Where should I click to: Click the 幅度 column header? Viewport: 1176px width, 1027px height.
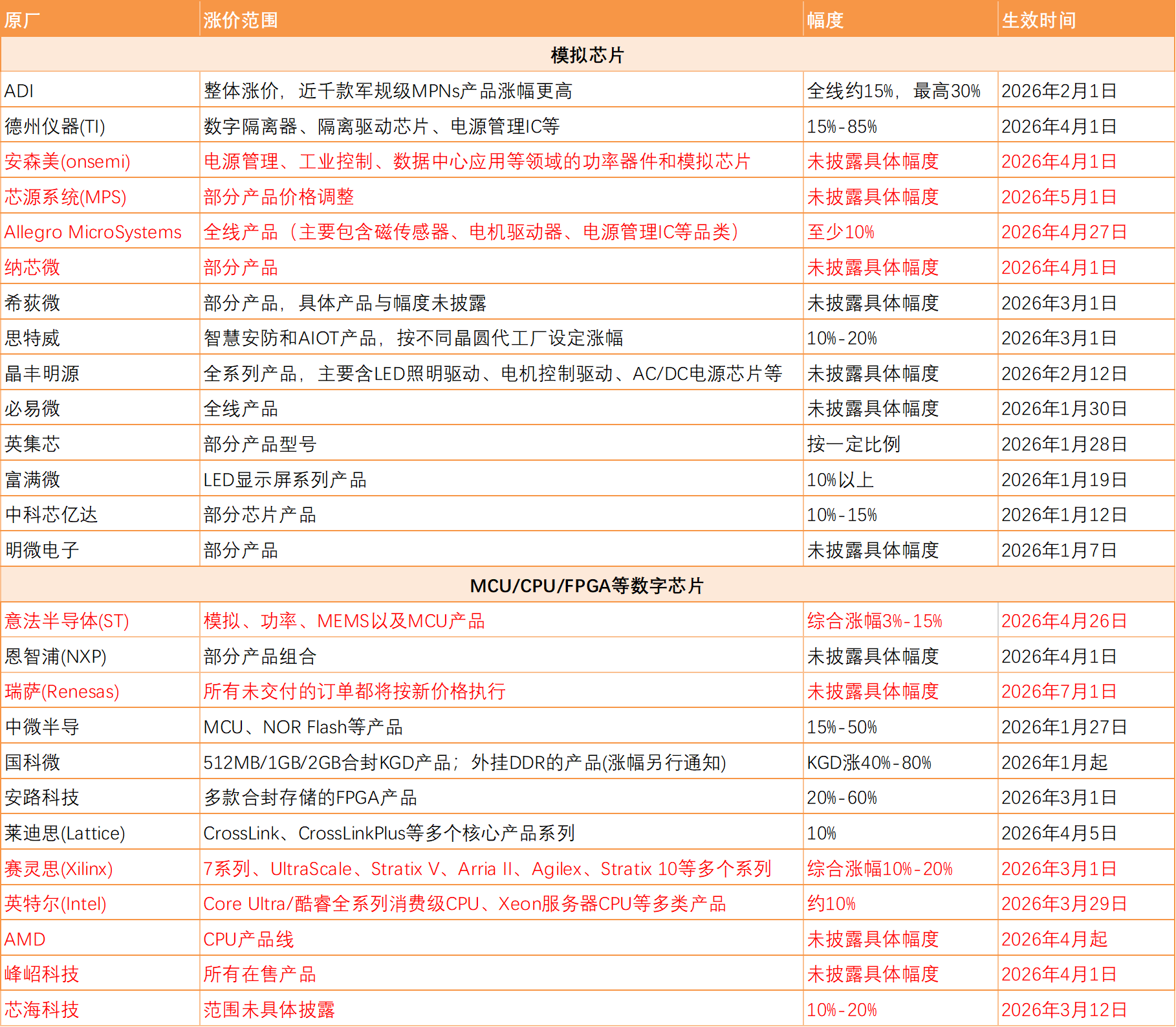pos(825,20)
